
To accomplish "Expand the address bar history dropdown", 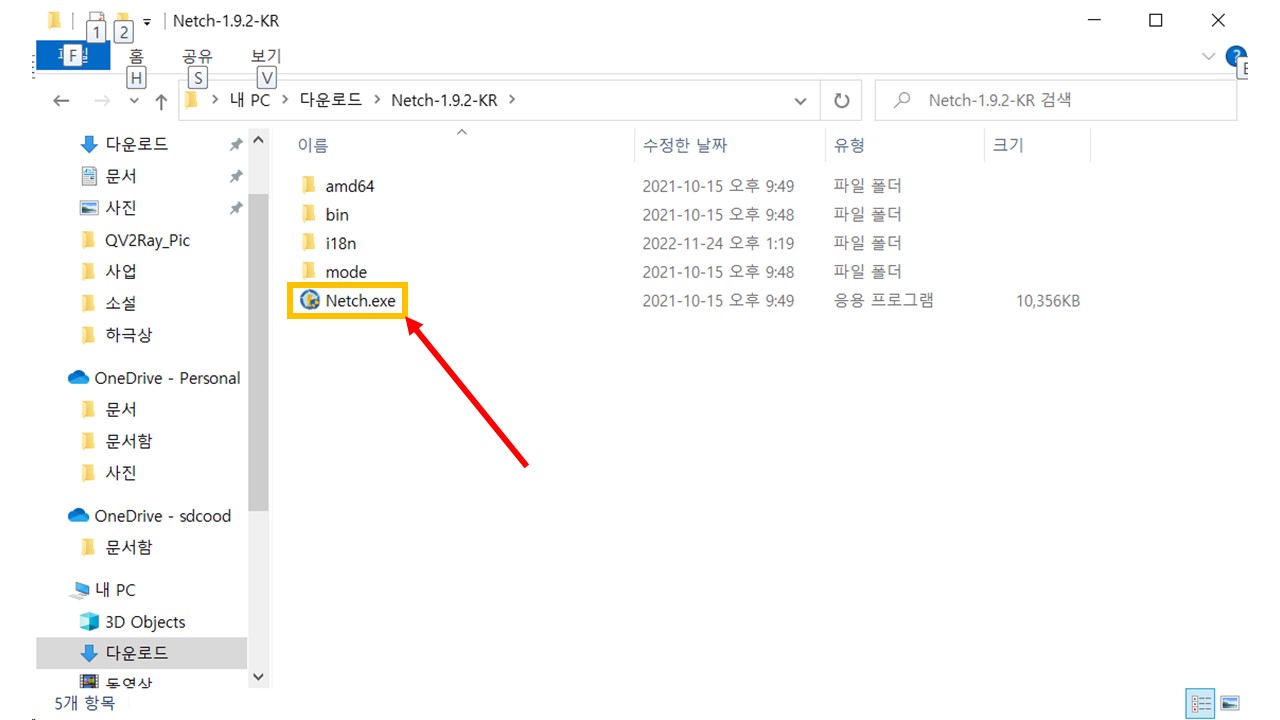I will click(800, 101).
